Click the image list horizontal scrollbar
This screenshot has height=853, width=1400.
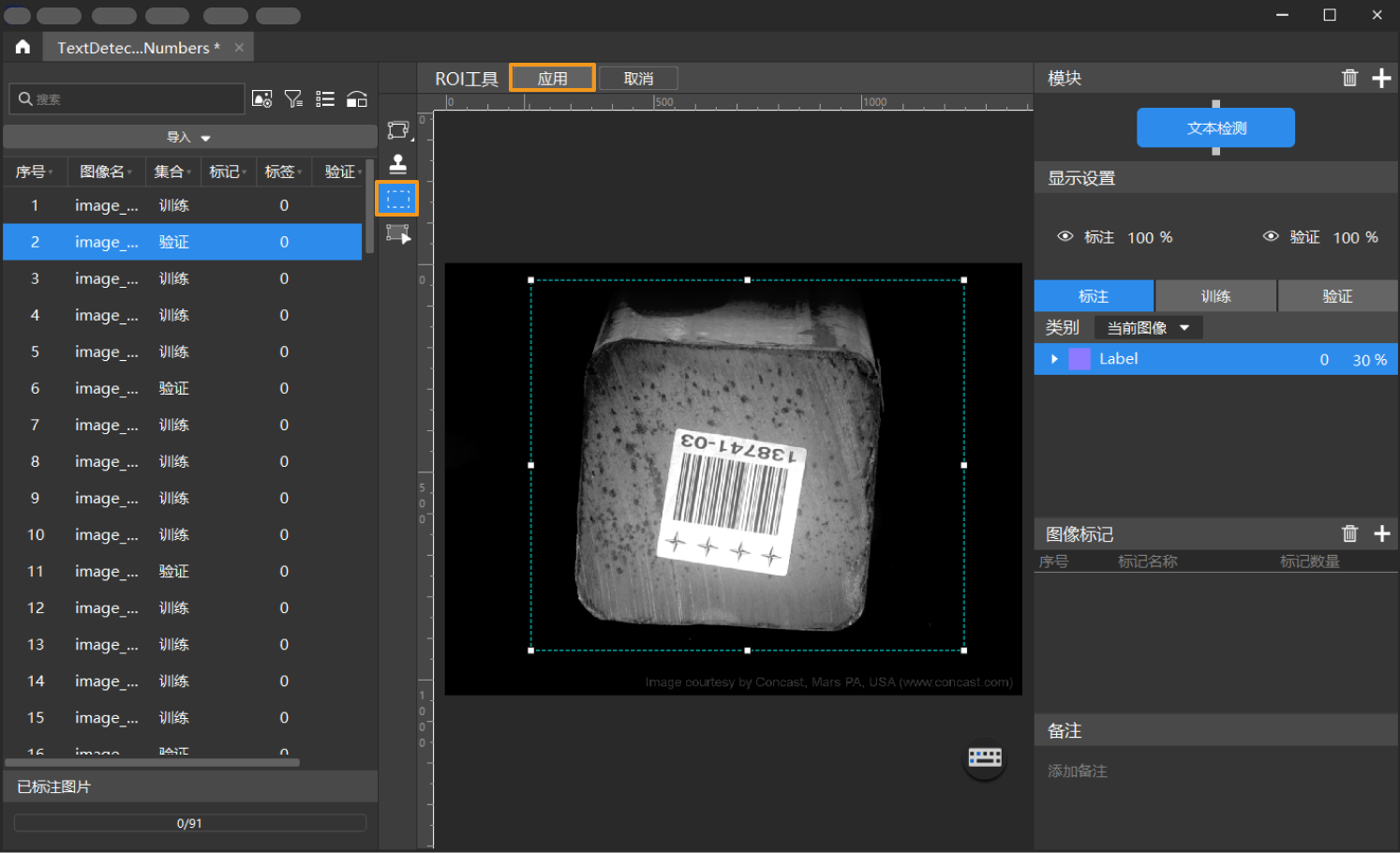[x=153, y=763]
